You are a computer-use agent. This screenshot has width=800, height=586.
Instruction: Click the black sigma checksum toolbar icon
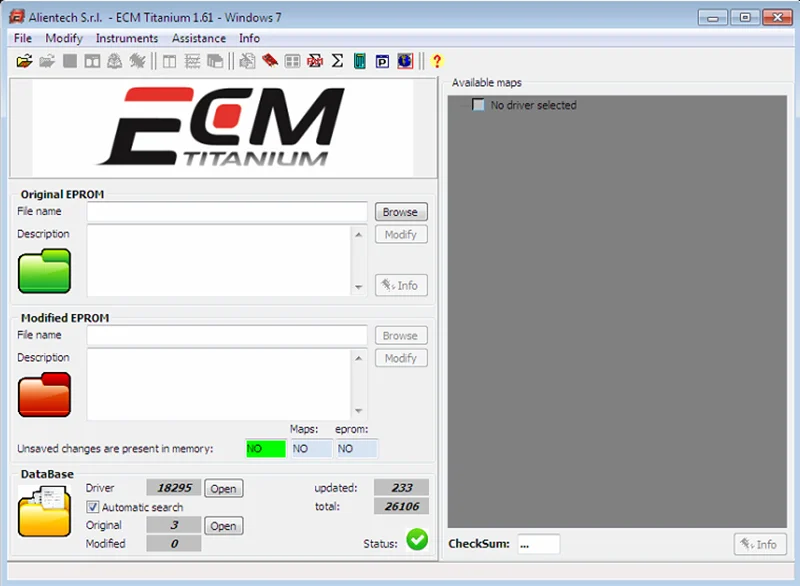(337, 61)
